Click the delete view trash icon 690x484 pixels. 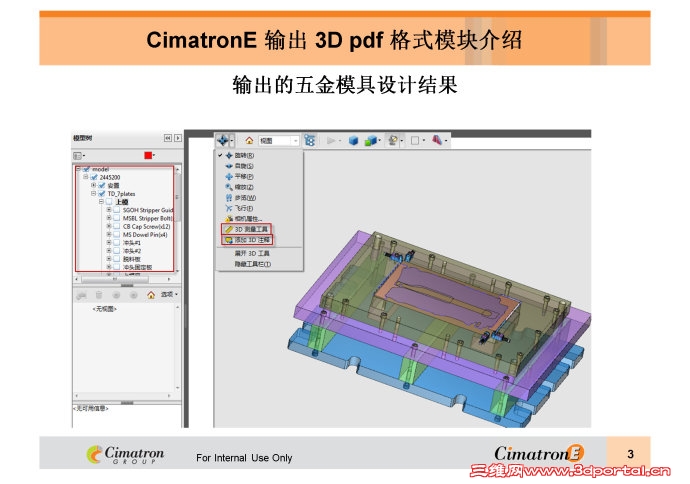(99, 295)
